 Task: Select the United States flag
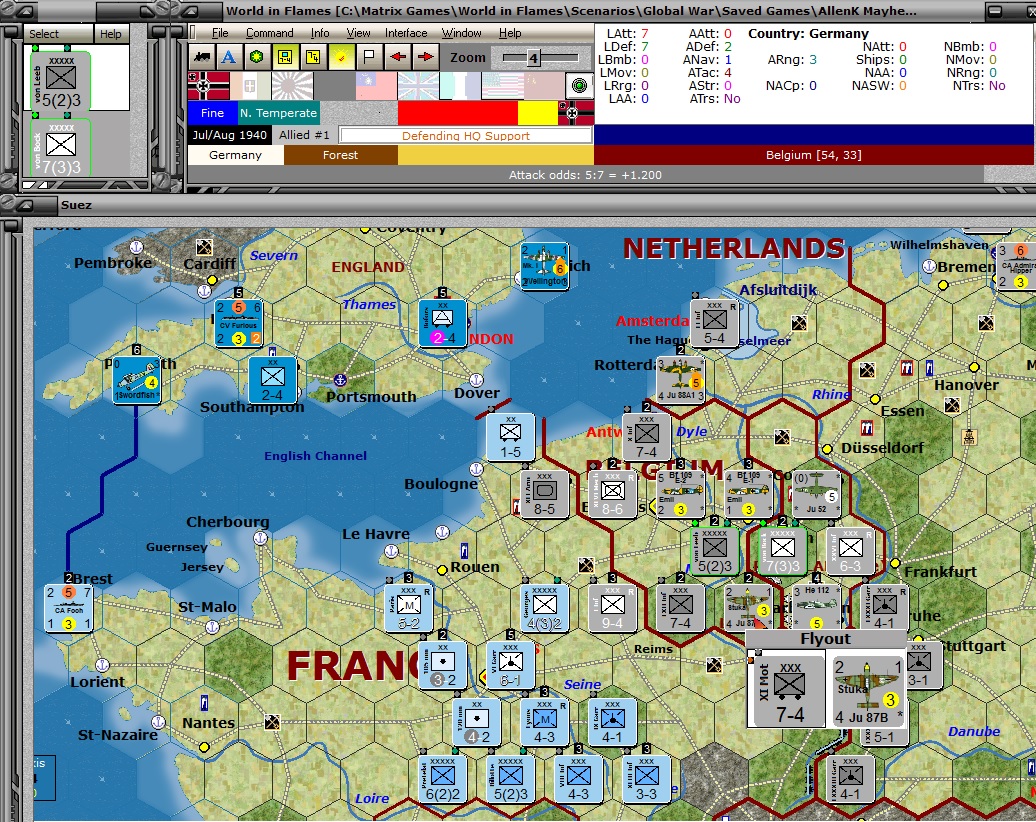point(502,86)
